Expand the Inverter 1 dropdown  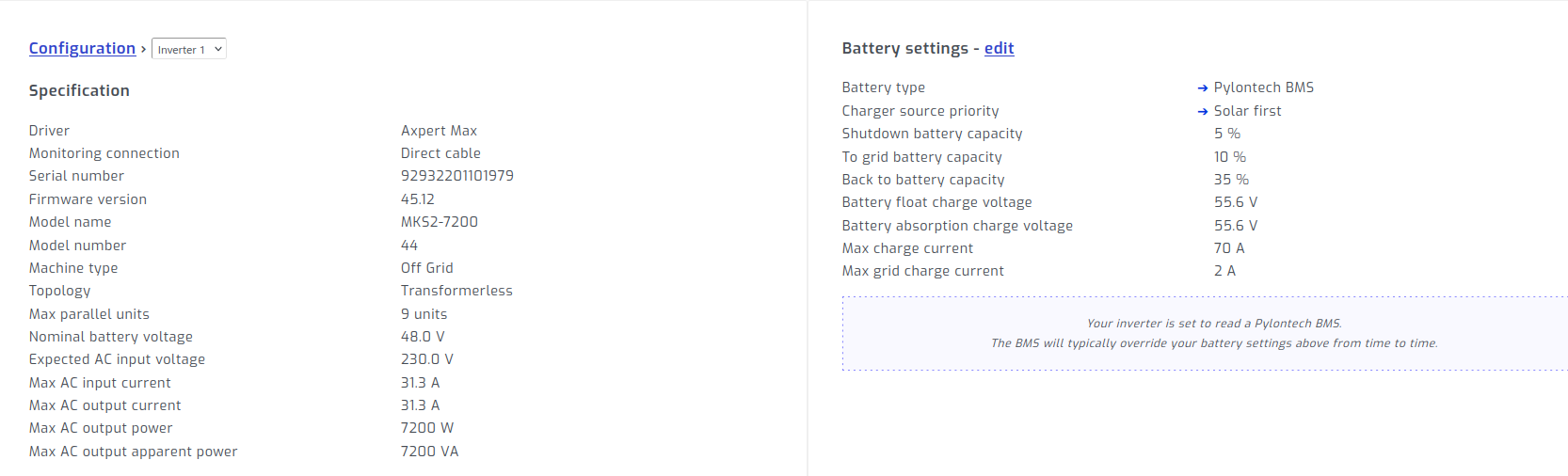[189, 49]
